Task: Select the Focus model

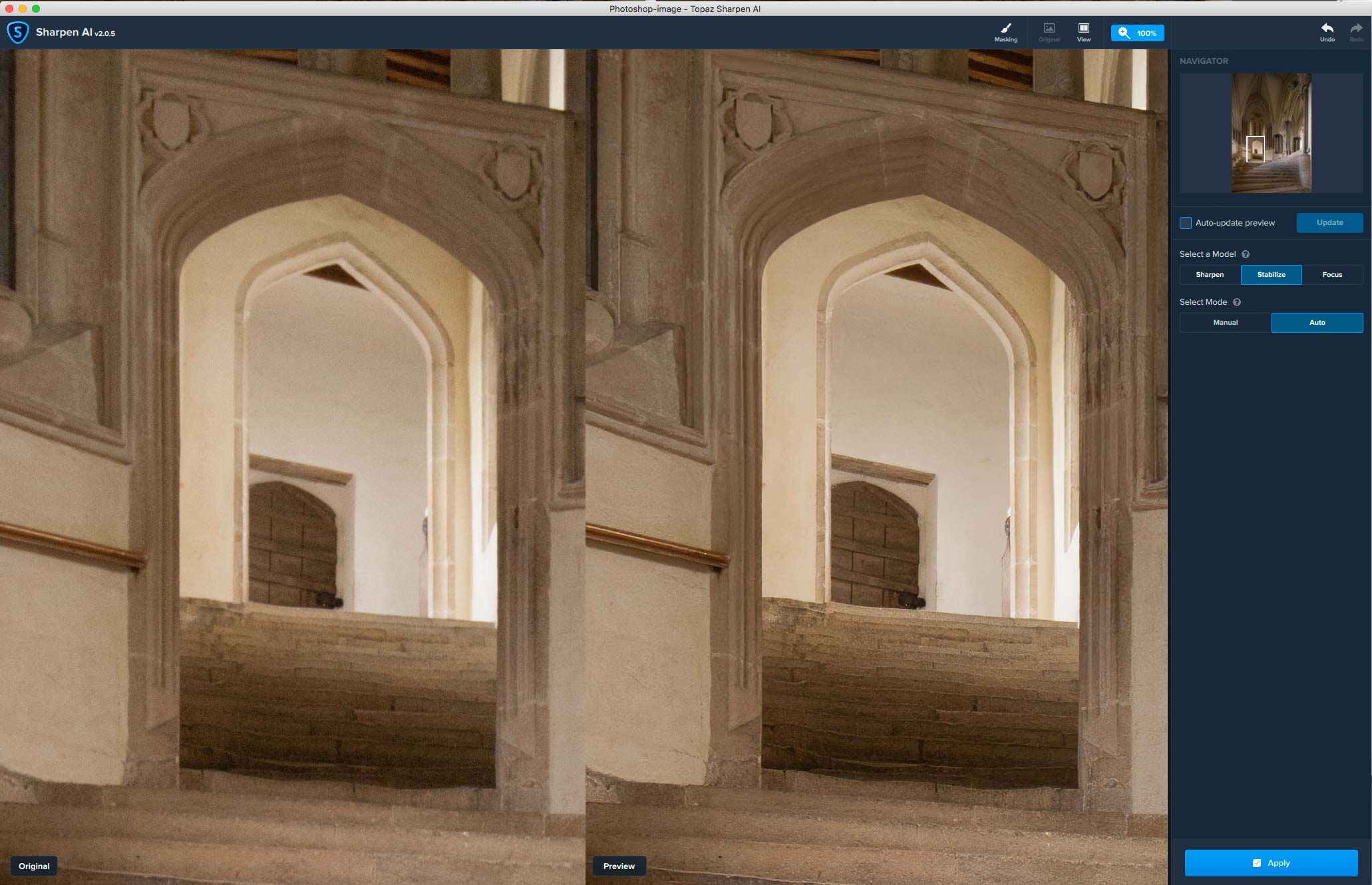Action: [x=1332, y=275]
